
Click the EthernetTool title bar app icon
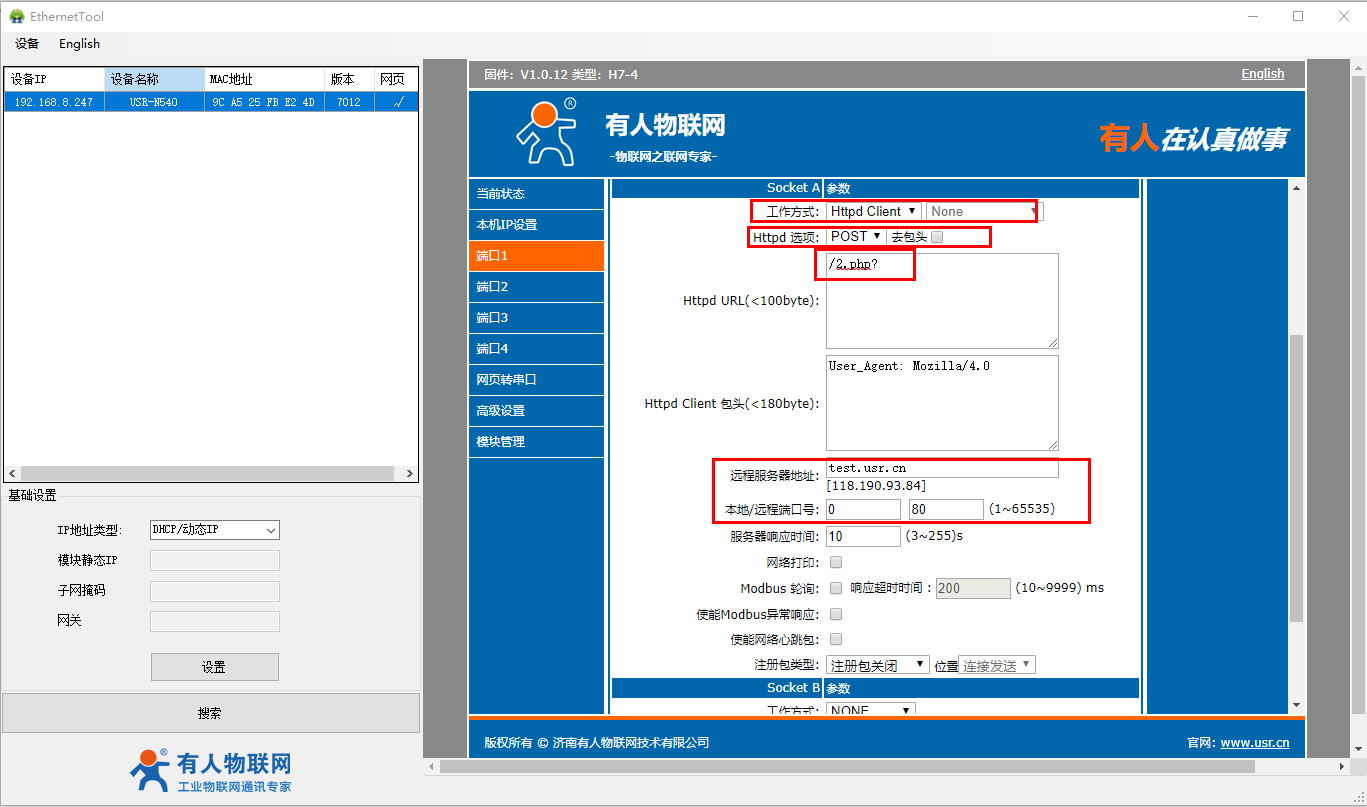click(x=17, y=16)
